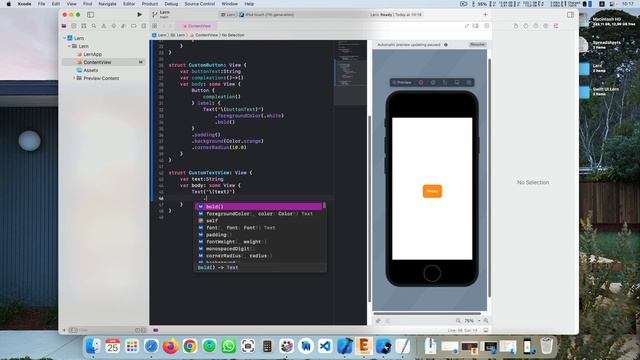
Task: Zoom out on the canvas preview
Action: (x=458, y=321)
